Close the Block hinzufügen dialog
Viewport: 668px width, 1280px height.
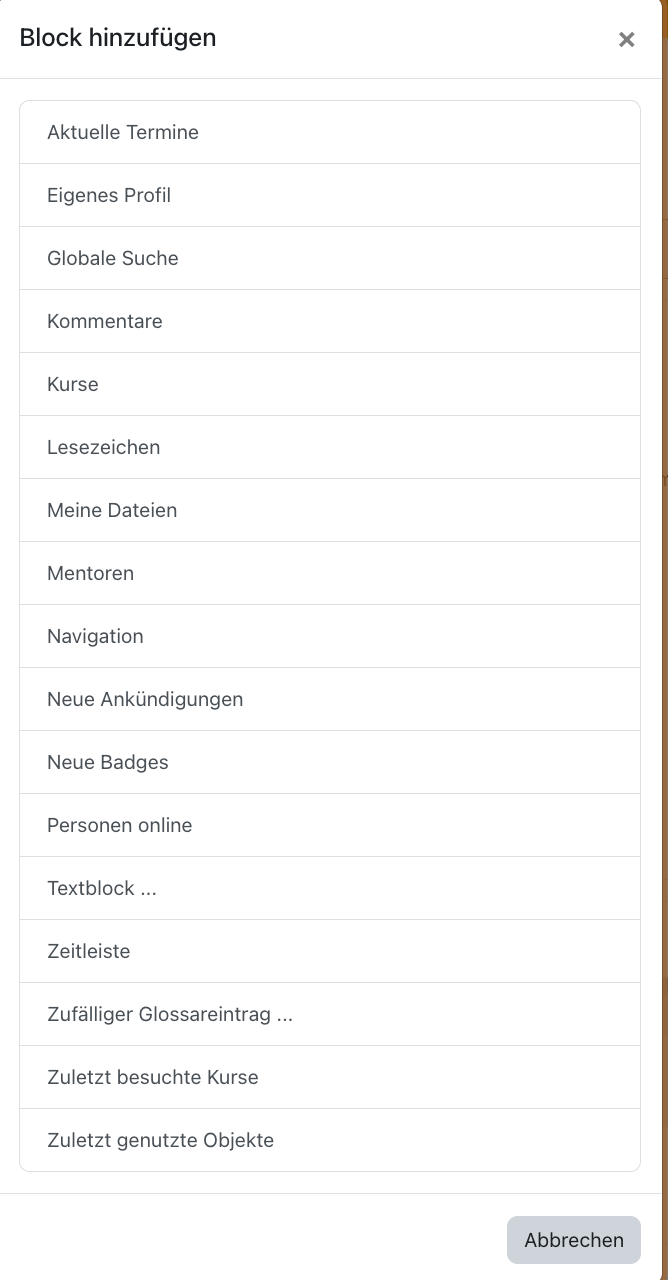pyautogui.click(x=627, y=39)
